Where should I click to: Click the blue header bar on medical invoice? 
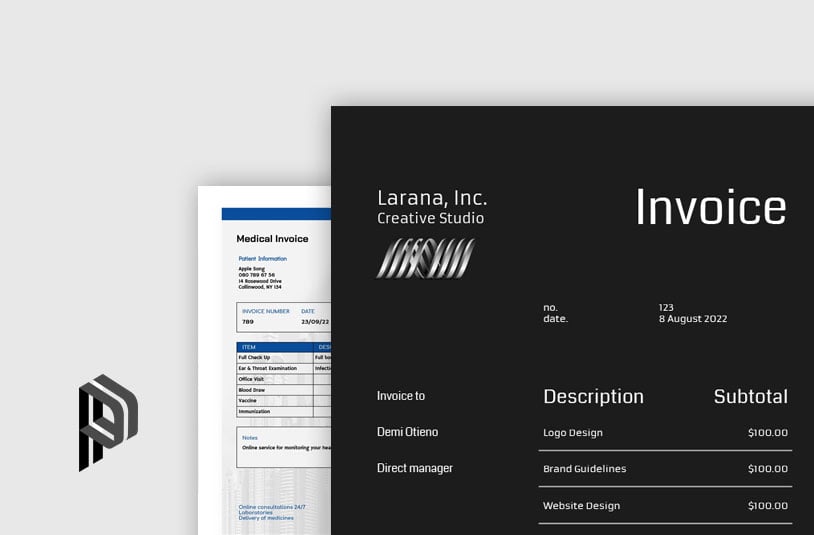276,214
